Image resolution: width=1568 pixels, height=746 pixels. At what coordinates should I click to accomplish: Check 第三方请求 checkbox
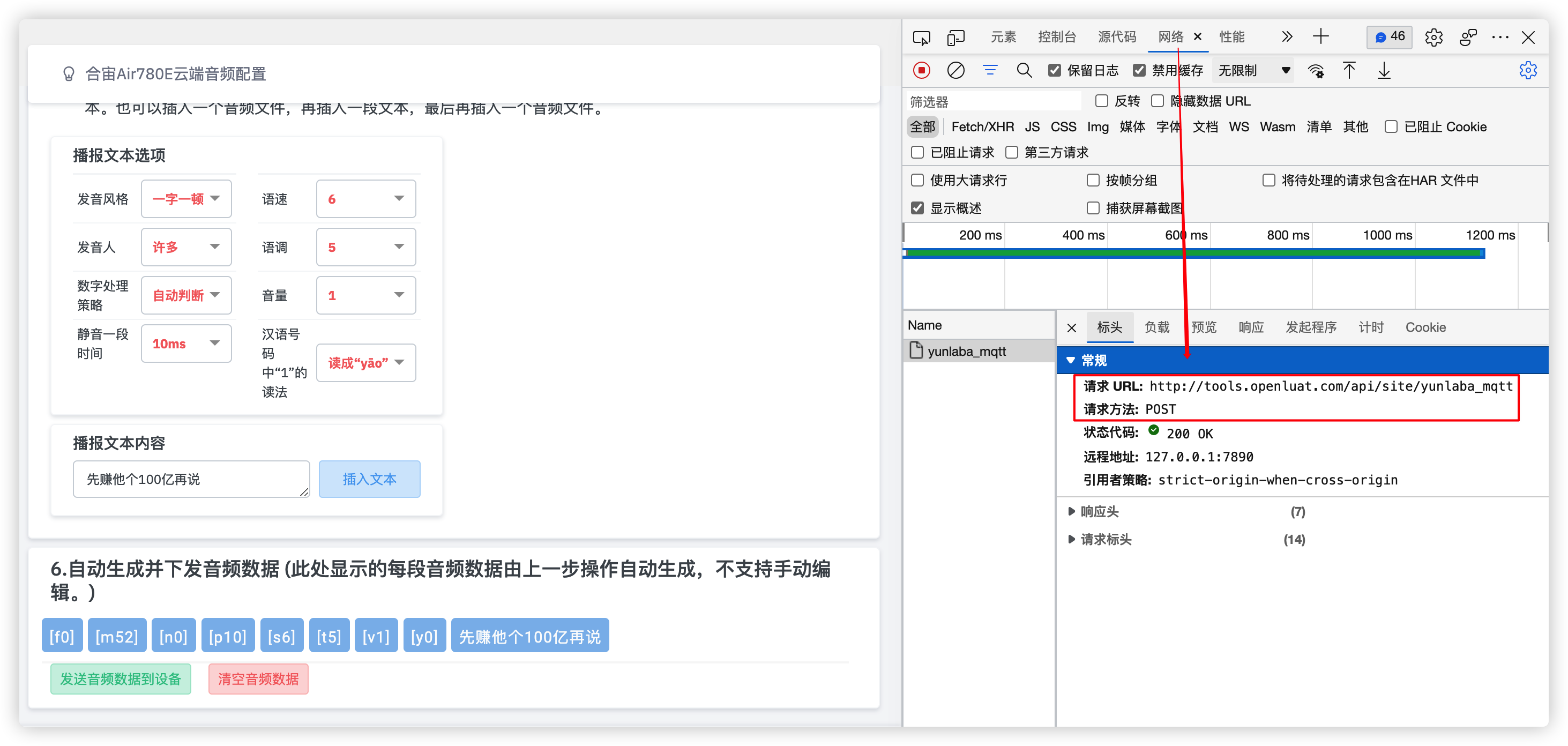(1011, 152)
